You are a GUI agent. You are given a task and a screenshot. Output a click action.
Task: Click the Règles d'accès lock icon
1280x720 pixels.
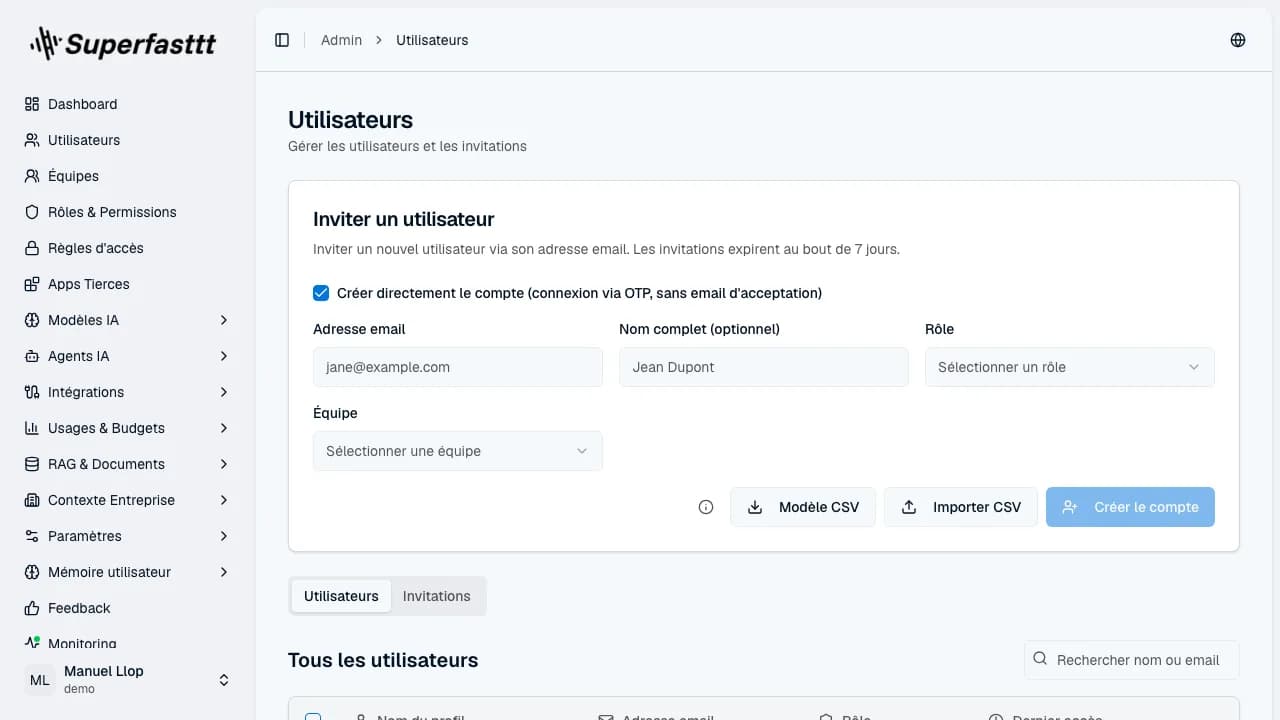pyautogui.click(x=32, y=248)
